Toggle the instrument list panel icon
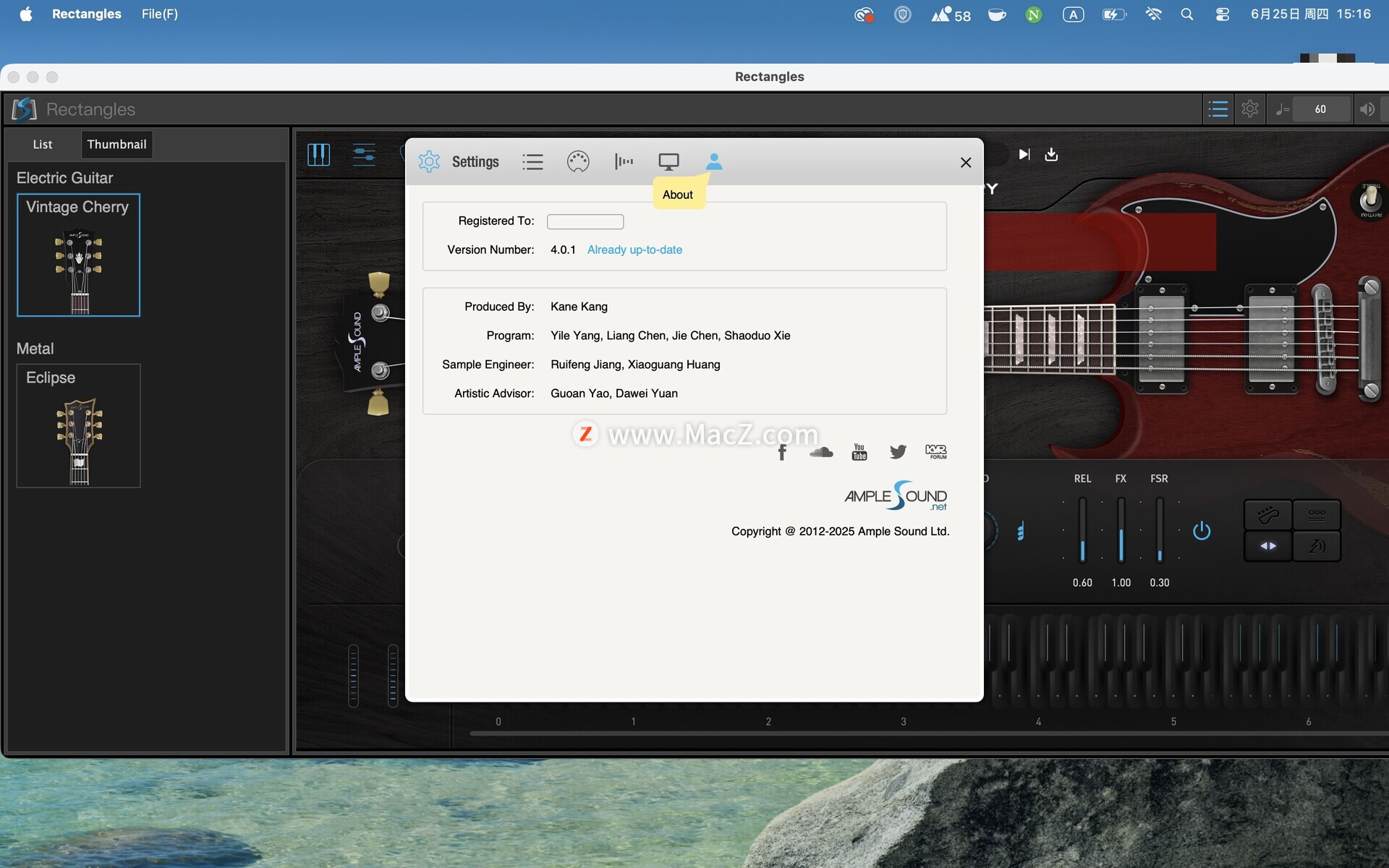The width and height of the screenshot is (1389, 868). (x=1218, y=109)
